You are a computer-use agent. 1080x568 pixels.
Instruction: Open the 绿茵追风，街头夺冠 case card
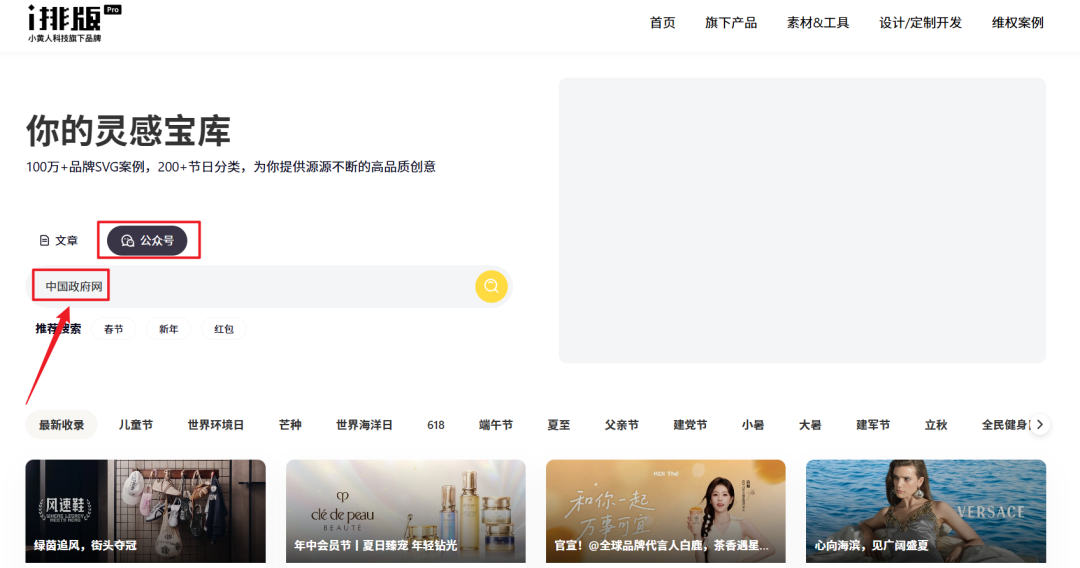point(145,512)
